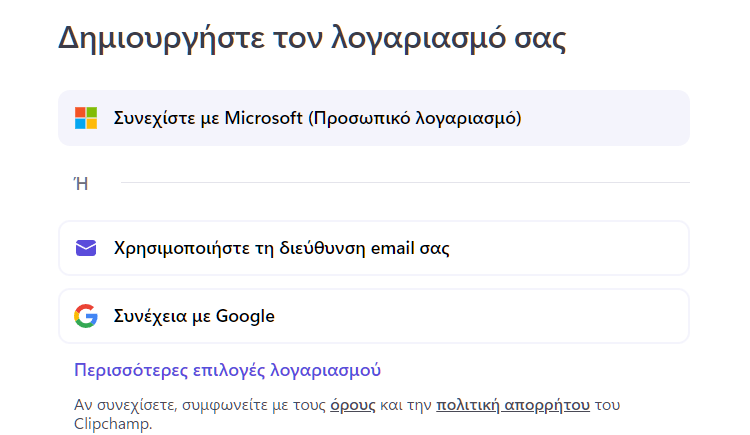
Task: Choose Συνέχεια με Google button
Action: (x=374, y=316)
